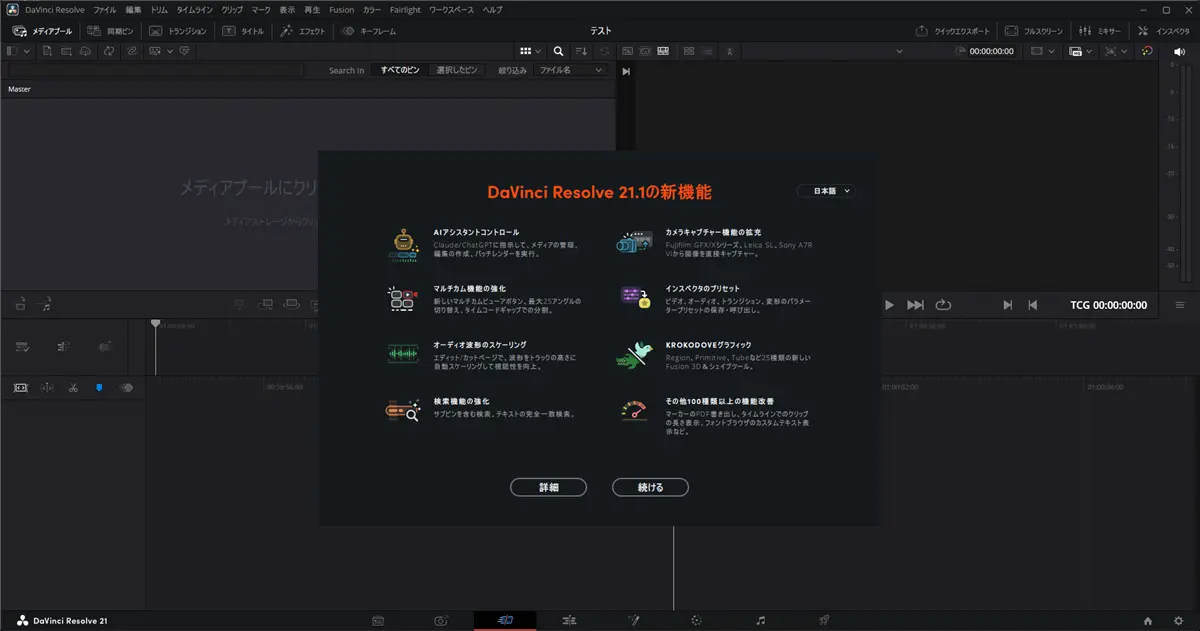1200x631 pixels.
Task: Click the speech-bubble icon in media pool toolbar
Action: [184, 51]
